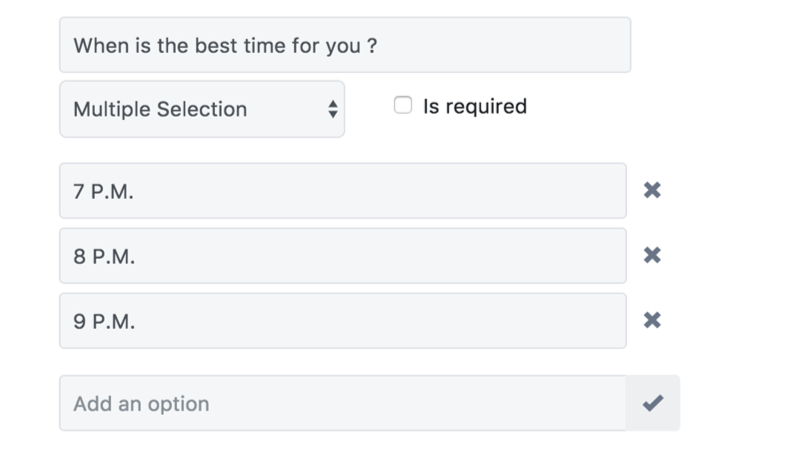
Task: Click the 'Add an option' placeholder text
Action: [x=141, y=404]
